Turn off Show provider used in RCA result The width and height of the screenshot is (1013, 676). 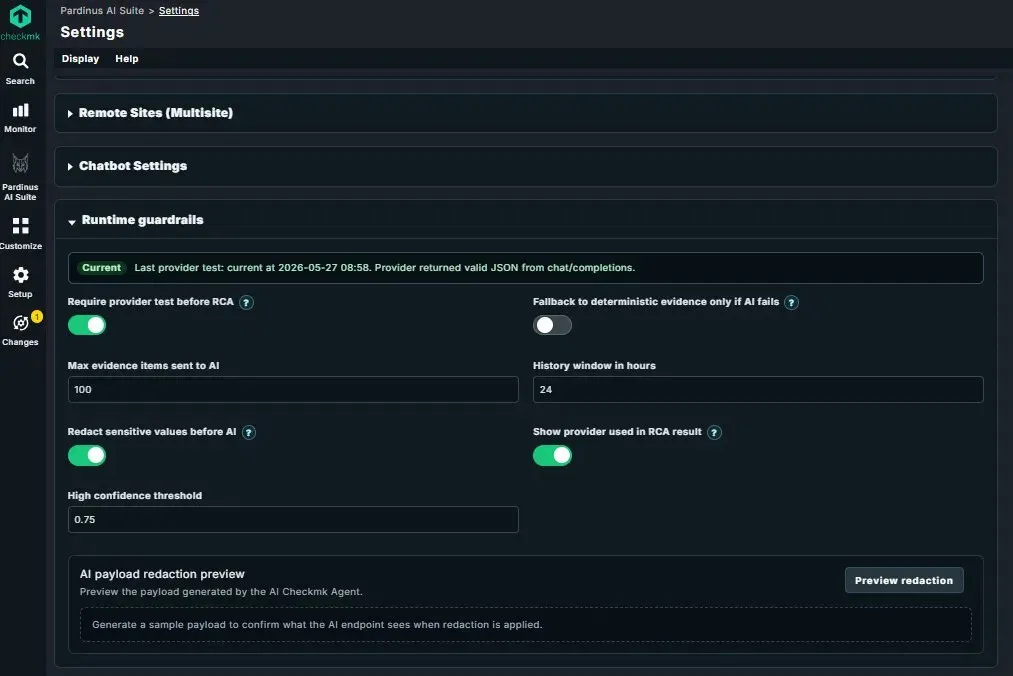tap(552, 456)
